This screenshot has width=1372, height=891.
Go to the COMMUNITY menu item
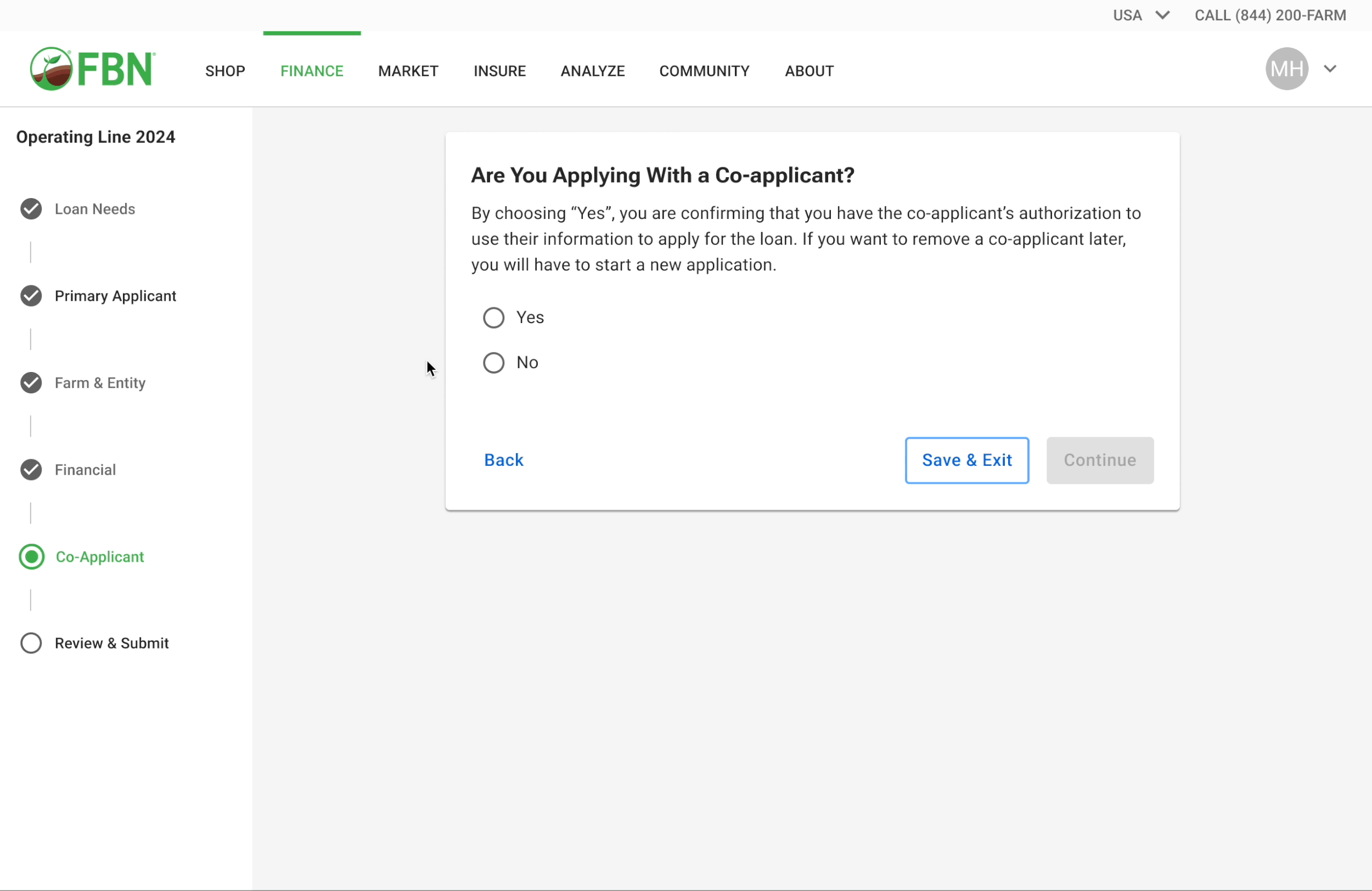pos(704,71)
